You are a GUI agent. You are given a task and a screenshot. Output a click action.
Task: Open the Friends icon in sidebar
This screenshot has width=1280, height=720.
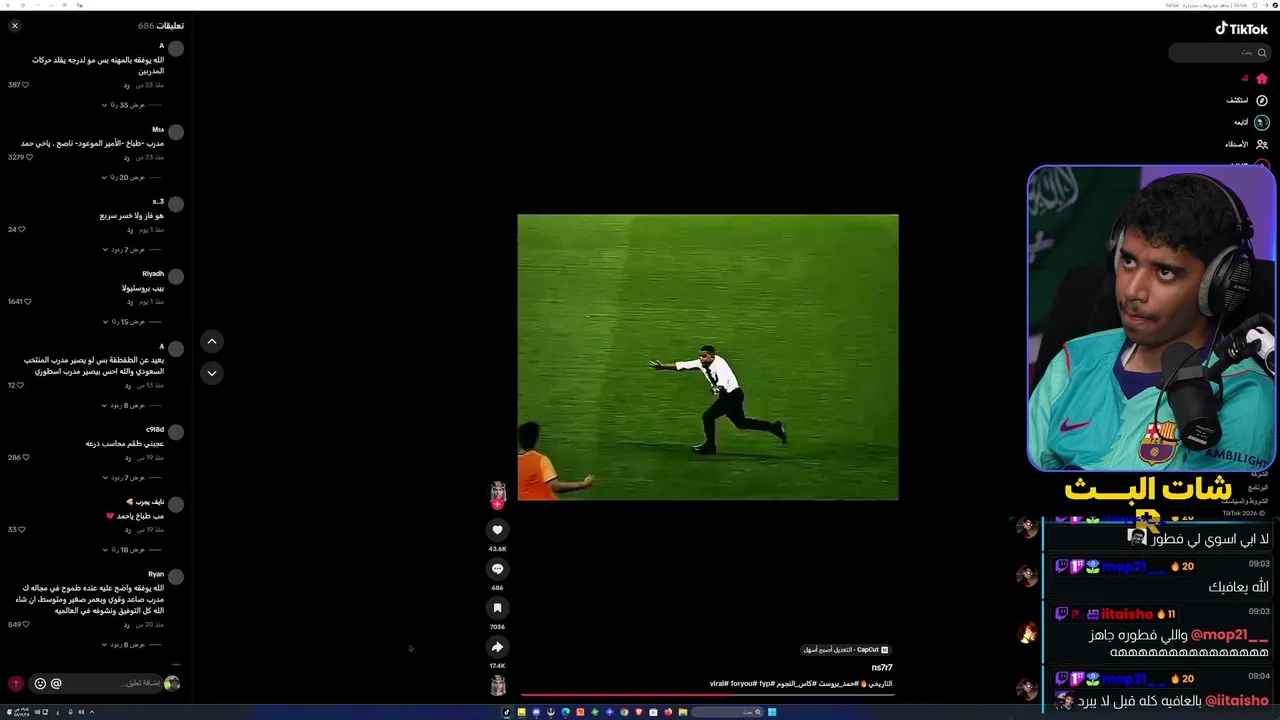(x=1262, y=144)
